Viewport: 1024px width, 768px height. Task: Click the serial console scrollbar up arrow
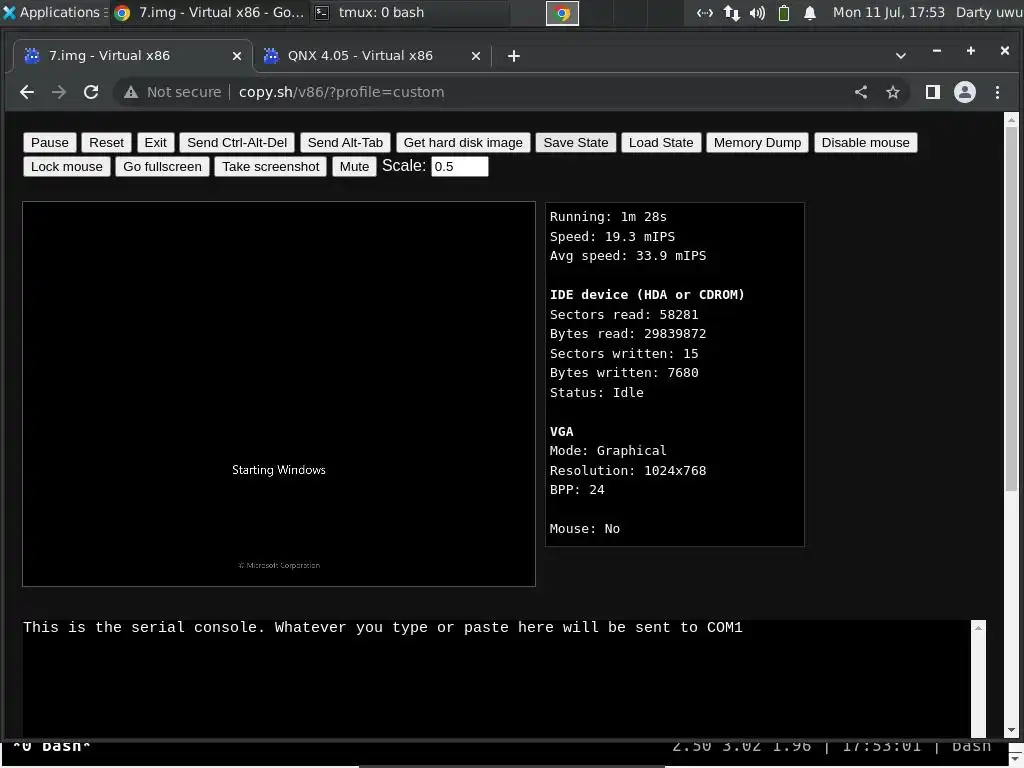point(978,628)
